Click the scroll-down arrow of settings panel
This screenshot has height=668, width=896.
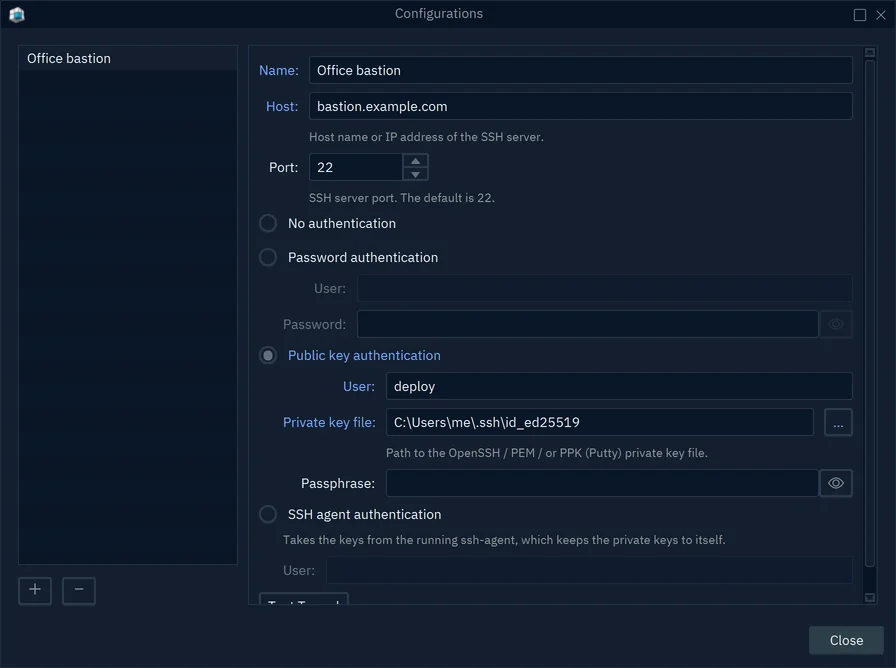[870, 598]
